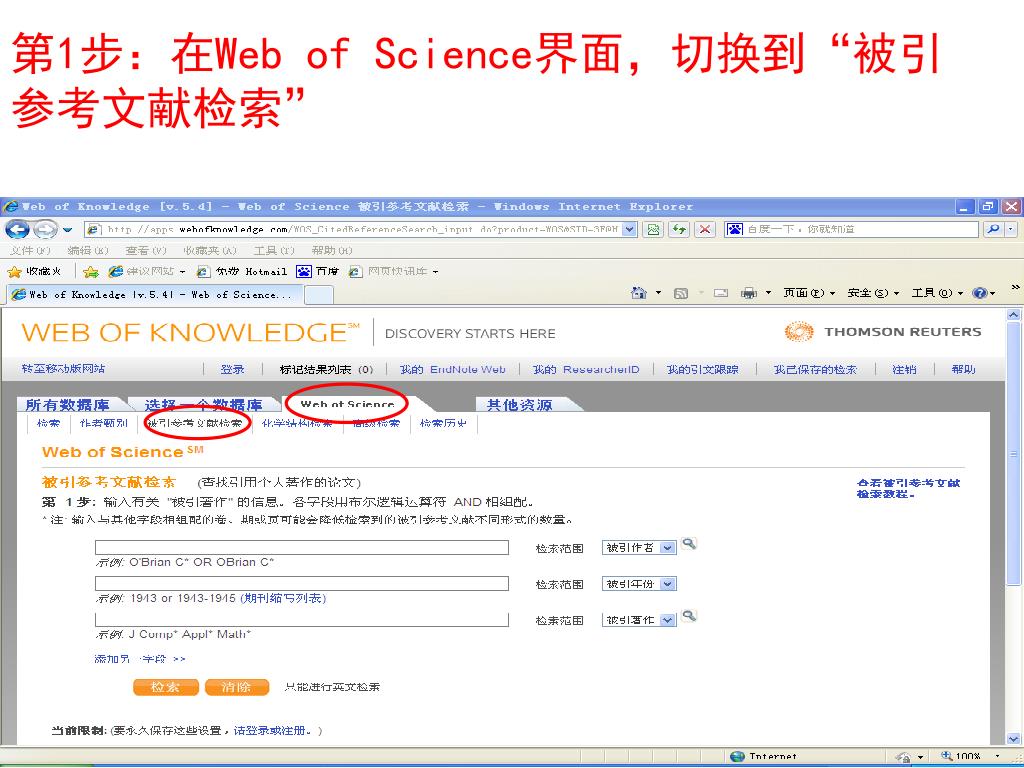The image size is (1024, 768).
Task: Click the Home icon in command bar
Action: click(x=639, y=293)
